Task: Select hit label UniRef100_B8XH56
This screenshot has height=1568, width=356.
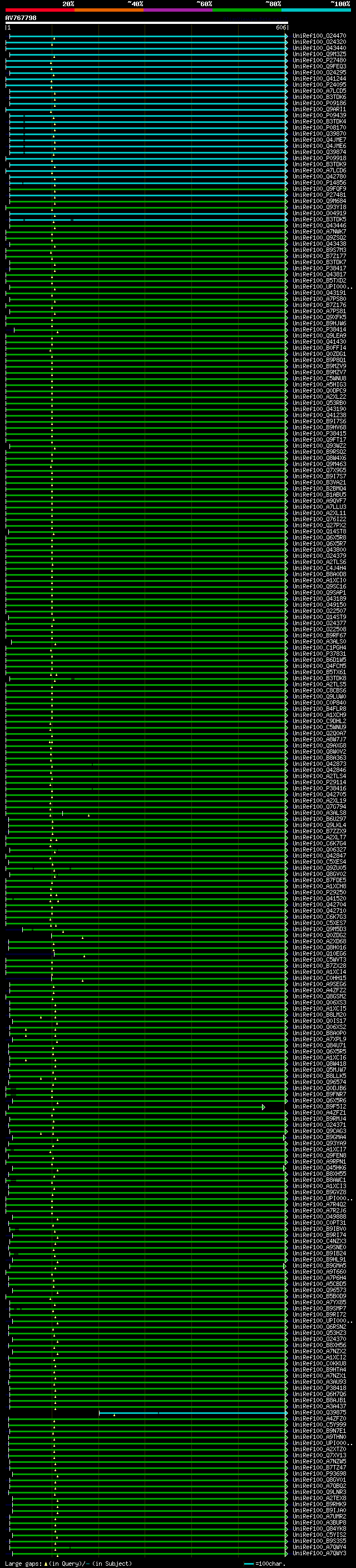Action: tap(319, 1345)
